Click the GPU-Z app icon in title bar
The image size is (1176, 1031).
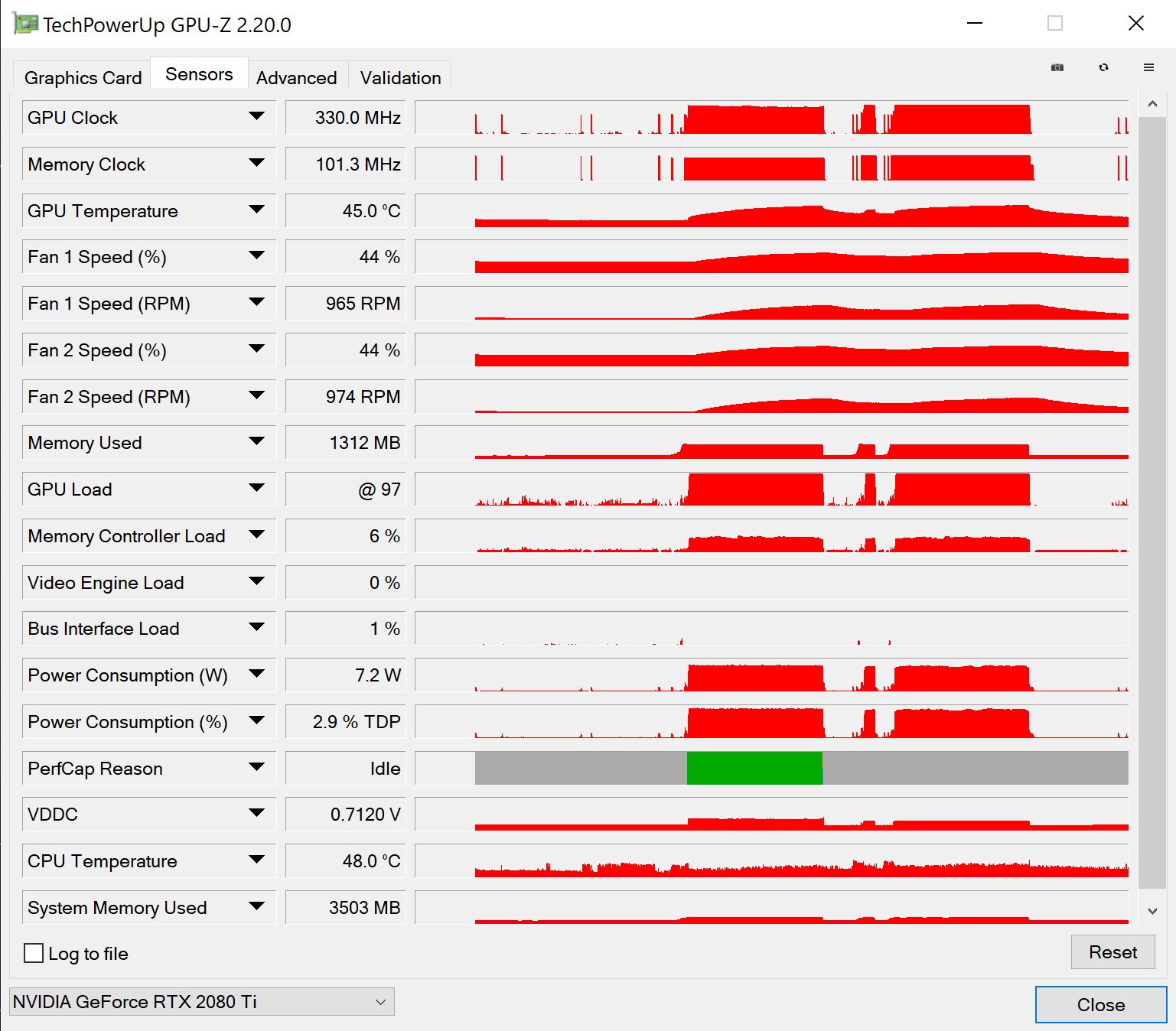(x=25, y=24)
